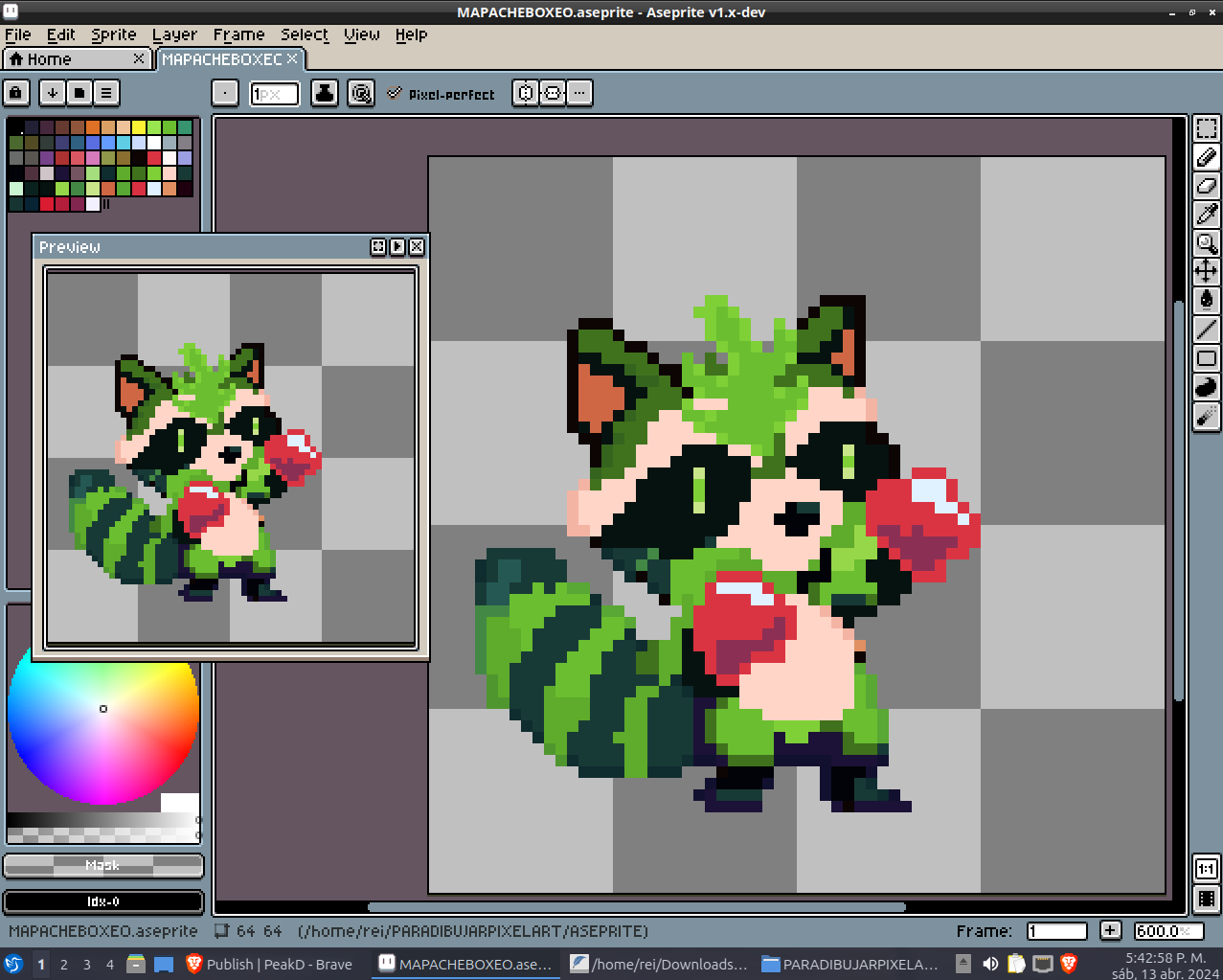Click the 600.0% zoom field
Screen dimensions: 1223x980
click(x=1167, y=931)
